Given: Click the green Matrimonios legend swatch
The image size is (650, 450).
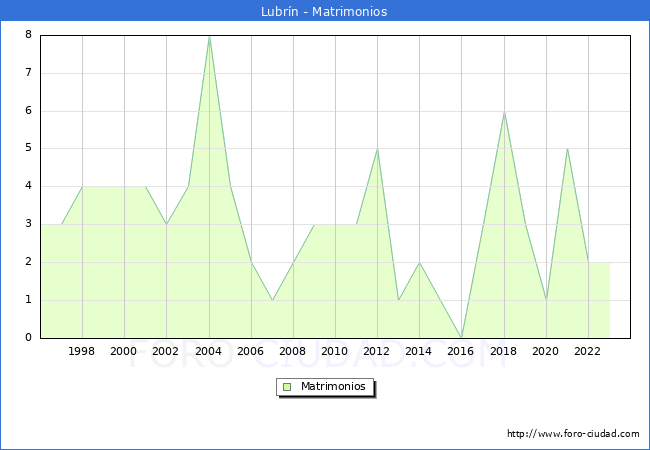Looking at the screenshot, I should click(287, 386).
